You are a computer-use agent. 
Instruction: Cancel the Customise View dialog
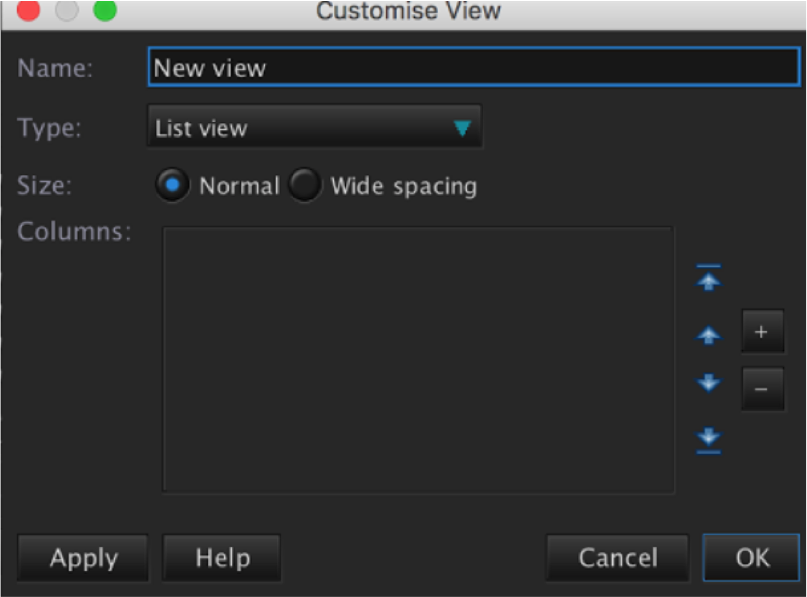tap(617, 557)
